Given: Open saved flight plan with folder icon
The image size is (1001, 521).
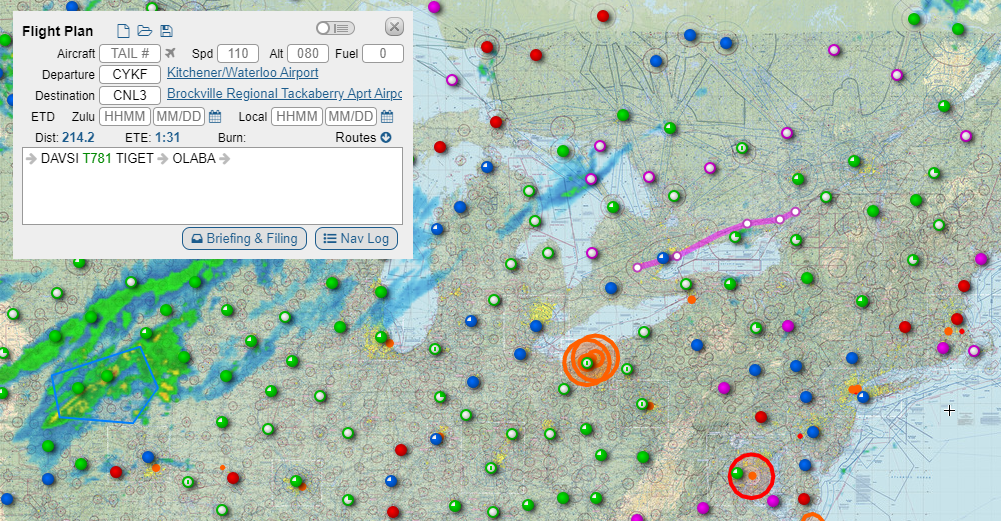Looking at the screenshot, I should tap(144, 31).
